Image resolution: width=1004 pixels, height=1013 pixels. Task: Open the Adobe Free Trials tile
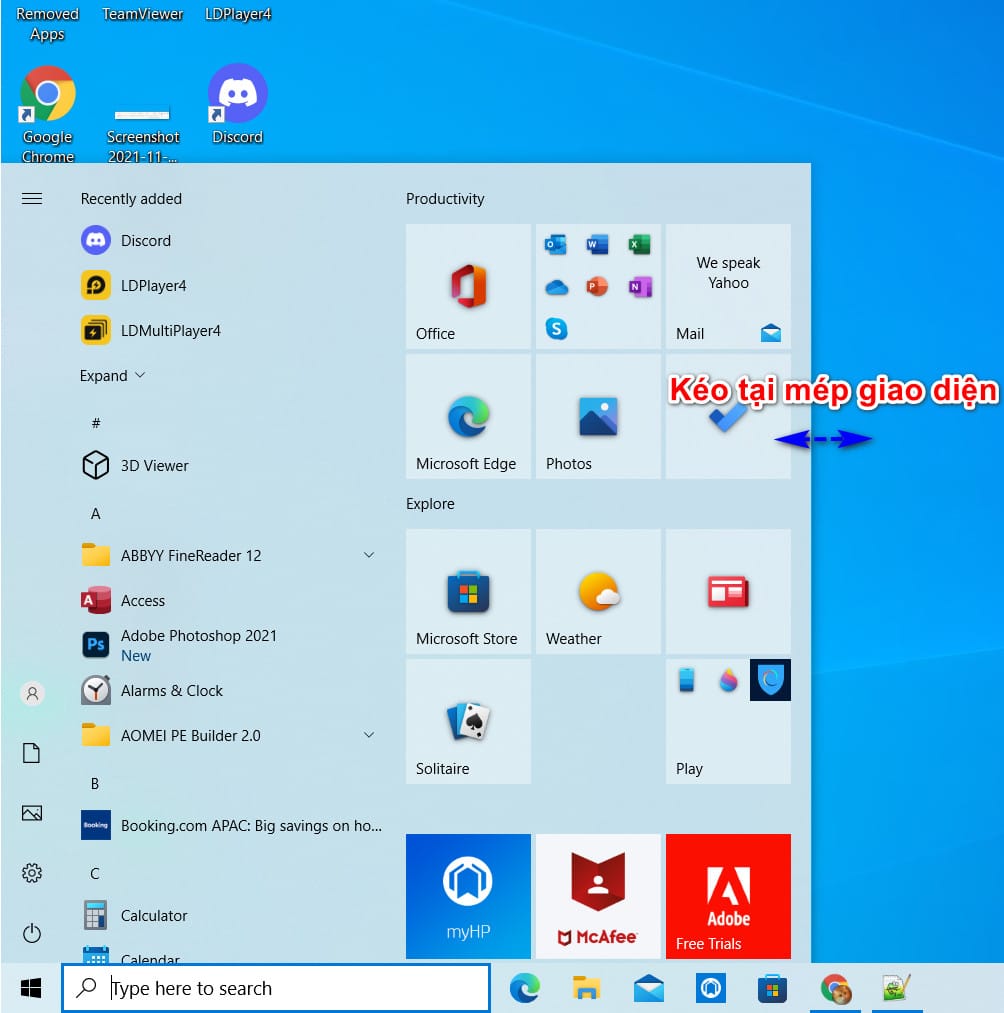coord(727,896)
